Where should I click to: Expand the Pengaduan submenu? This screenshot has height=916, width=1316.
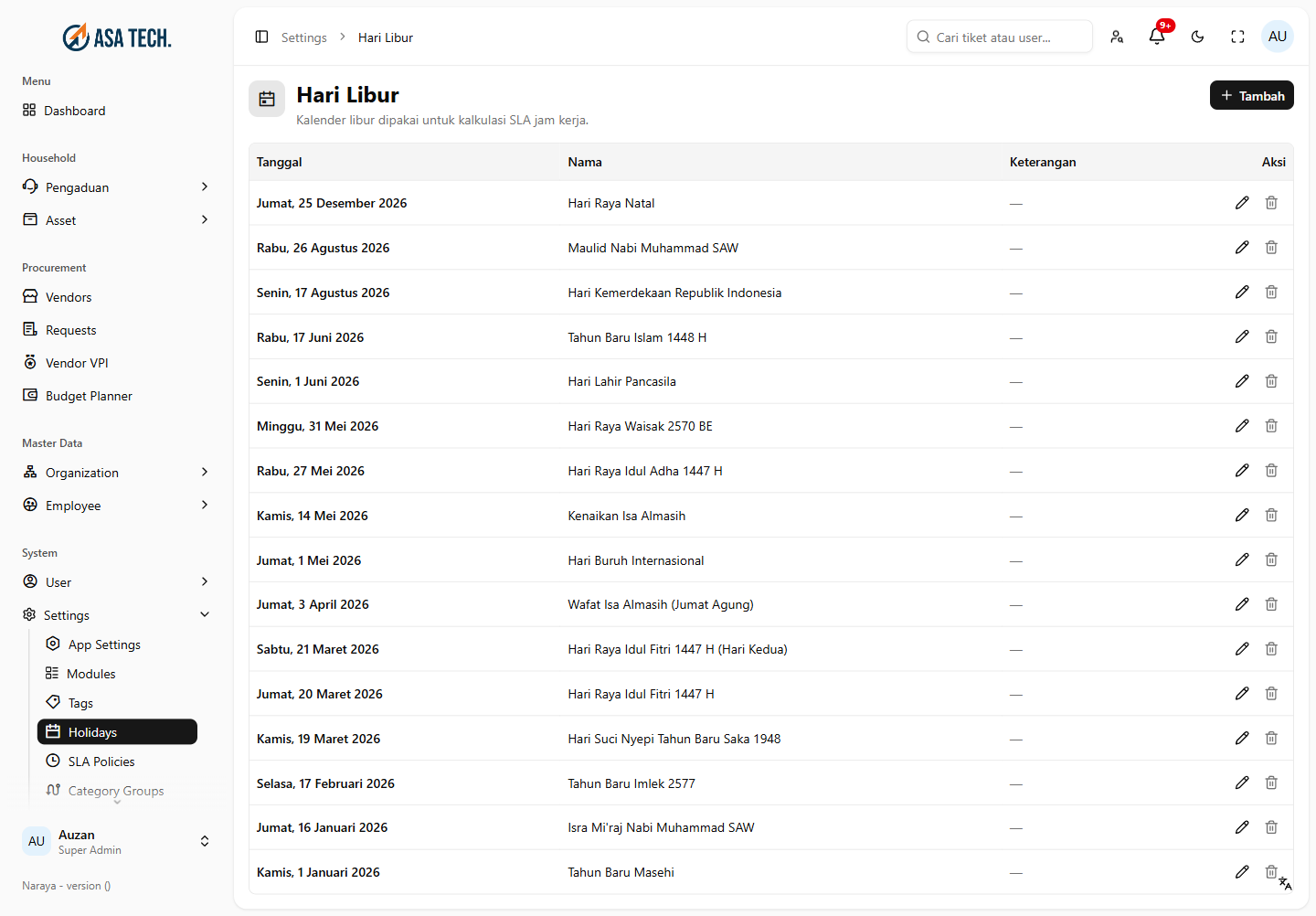point(205,186)
